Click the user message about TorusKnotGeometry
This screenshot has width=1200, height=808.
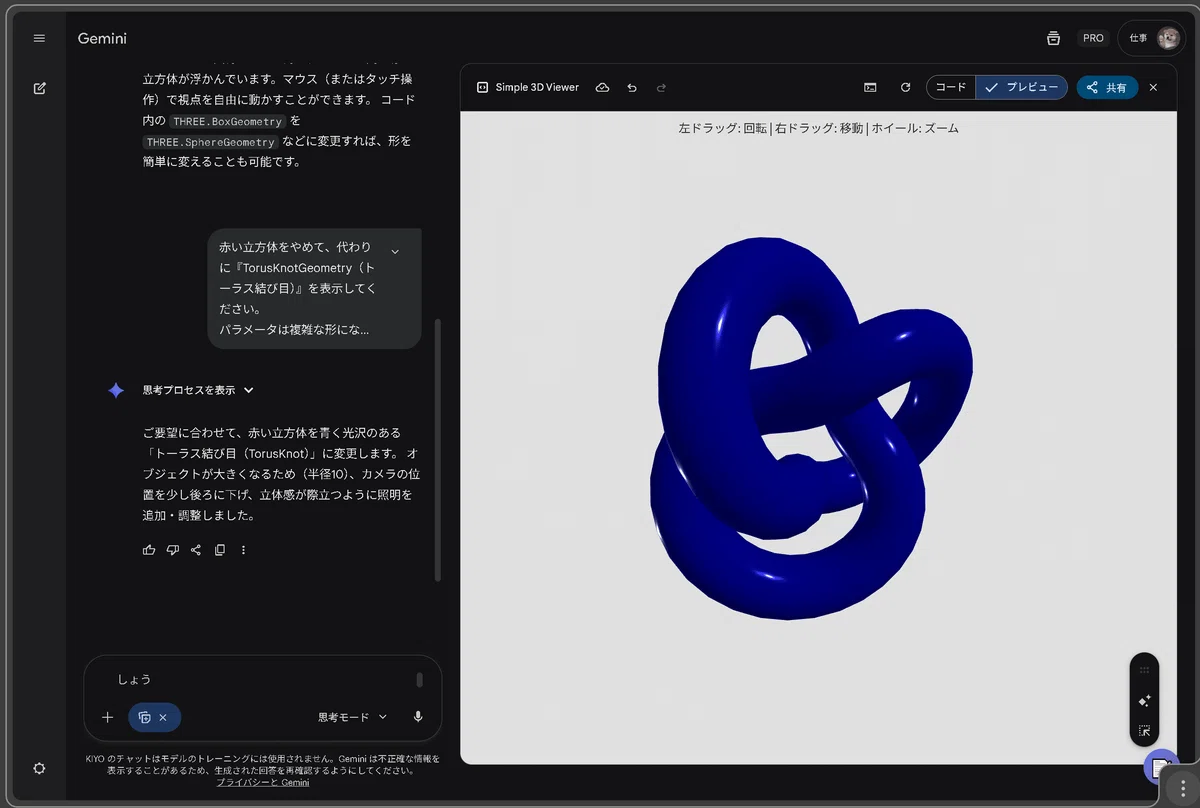[x=314, y=288]
